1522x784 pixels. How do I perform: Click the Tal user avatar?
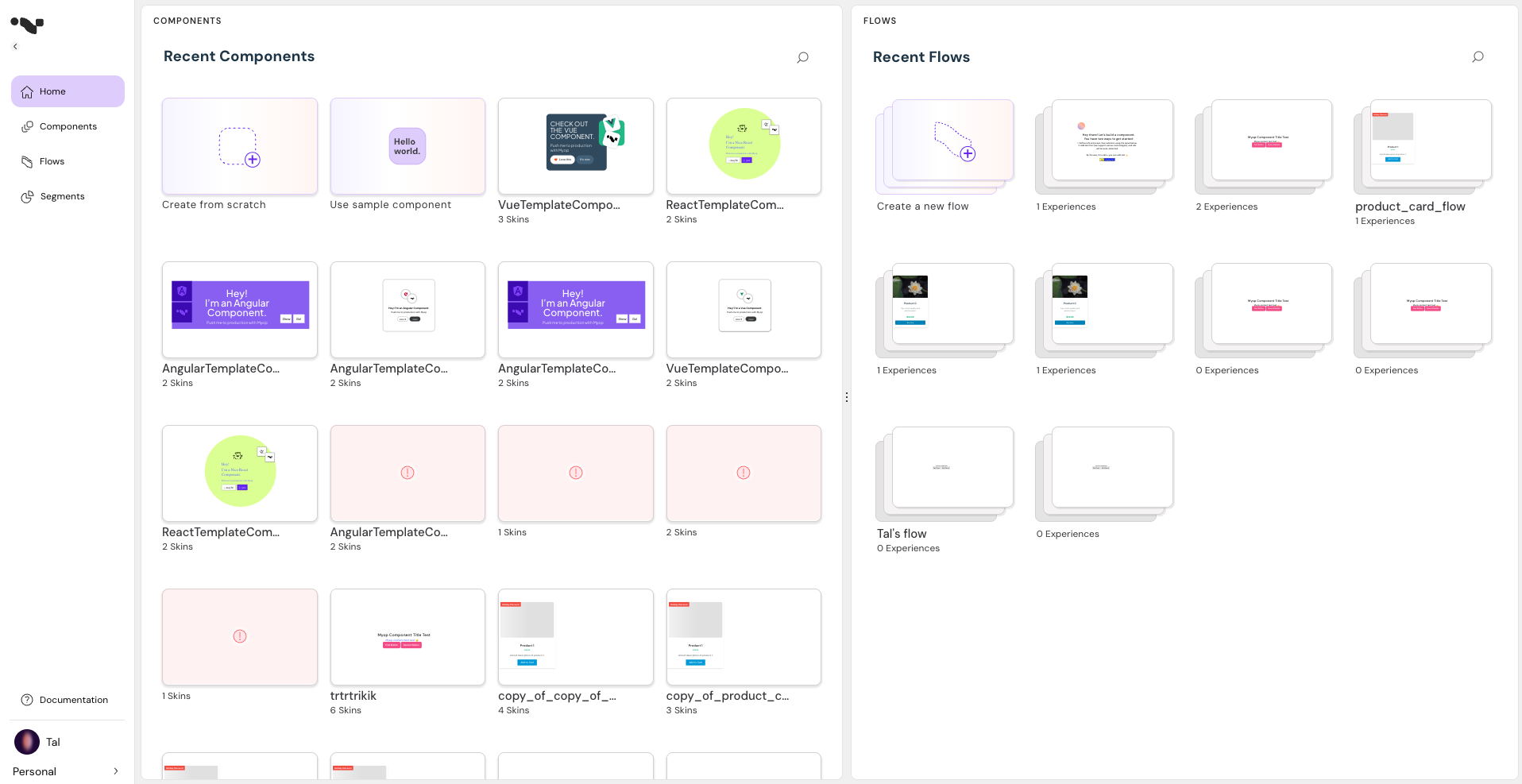27,742
